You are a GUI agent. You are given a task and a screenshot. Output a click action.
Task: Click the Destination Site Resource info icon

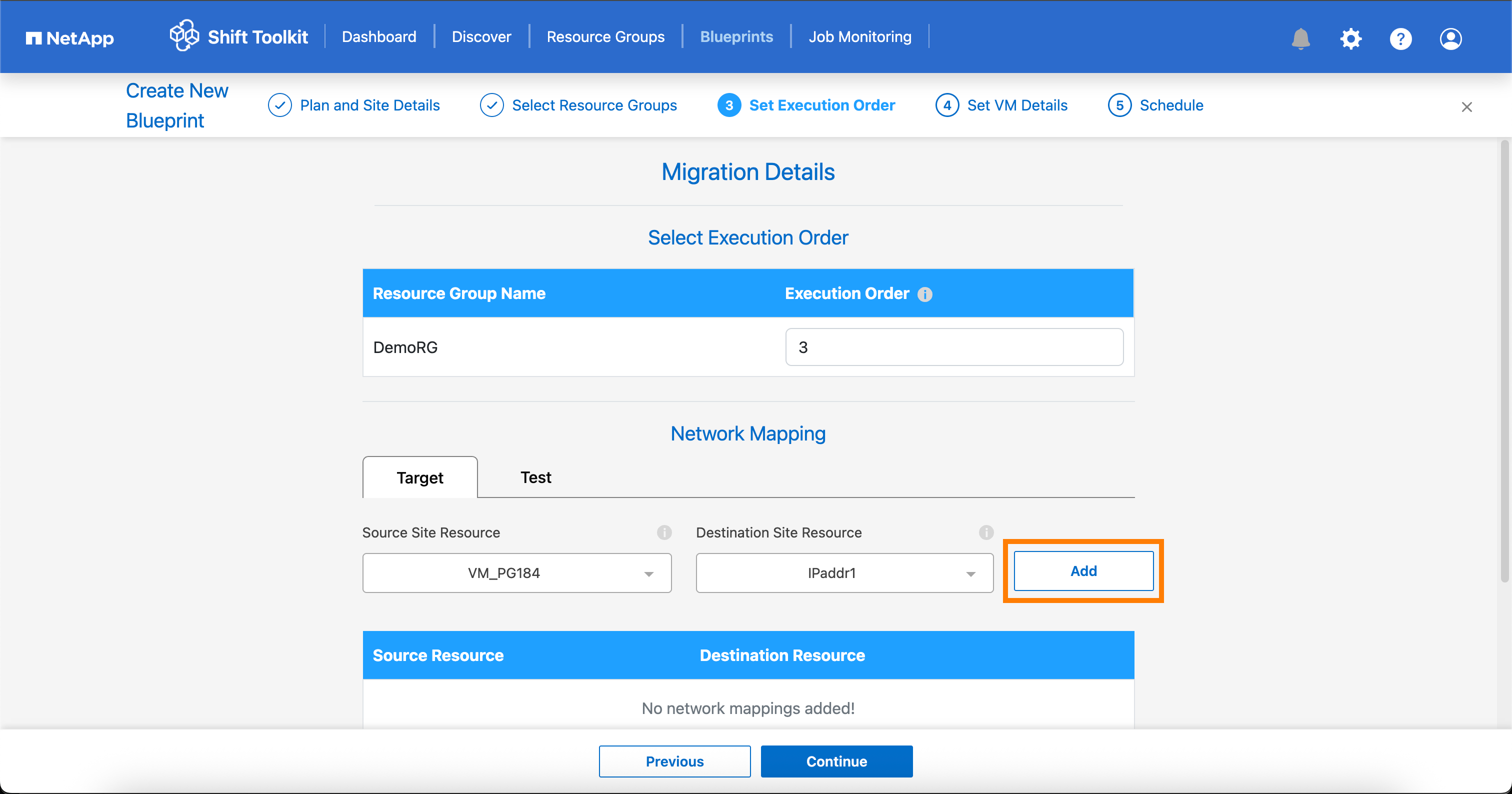tap(986, 532)
